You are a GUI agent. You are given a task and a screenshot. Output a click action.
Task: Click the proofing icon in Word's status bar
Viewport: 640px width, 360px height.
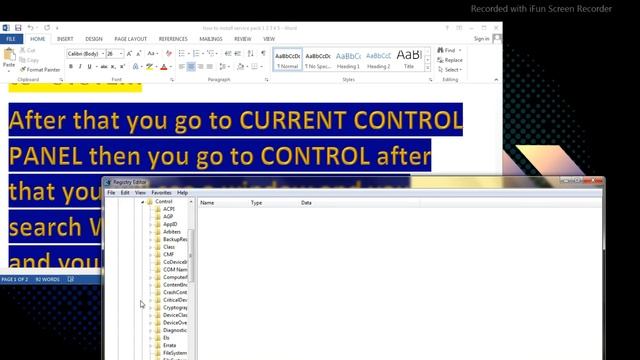click(71, 280)
